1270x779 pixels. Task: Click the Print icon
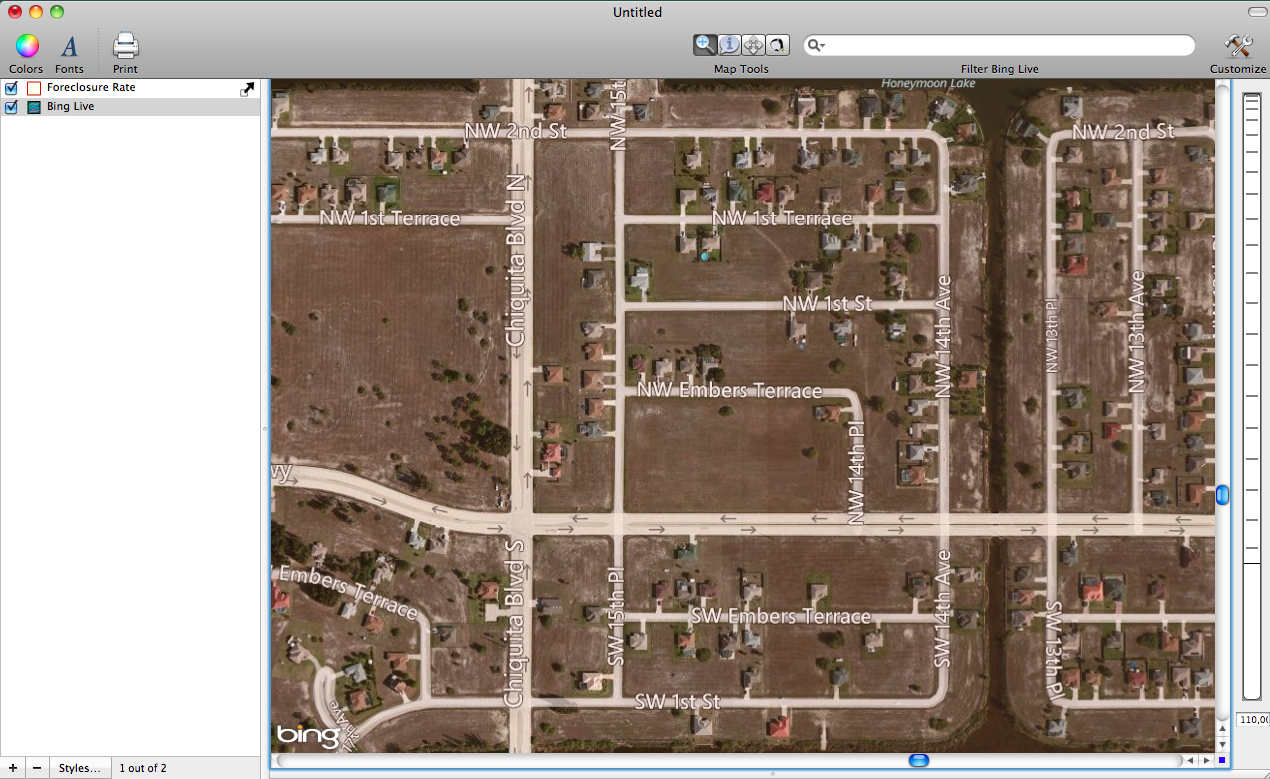[x=125, y=46]
